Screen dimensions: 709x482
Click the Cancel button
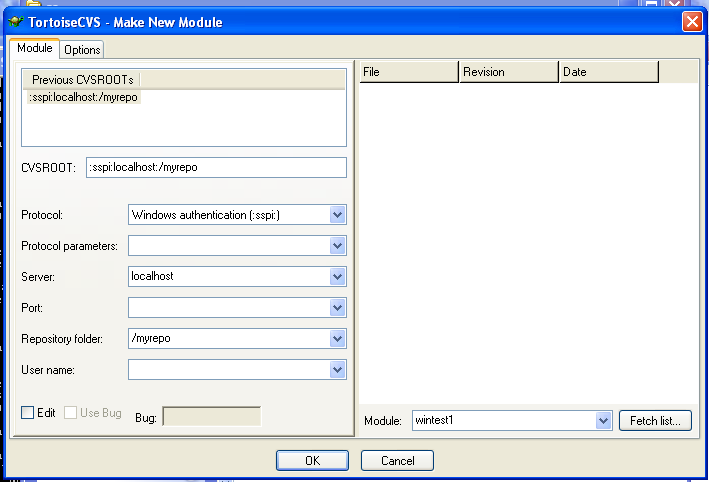coord(397,460)
